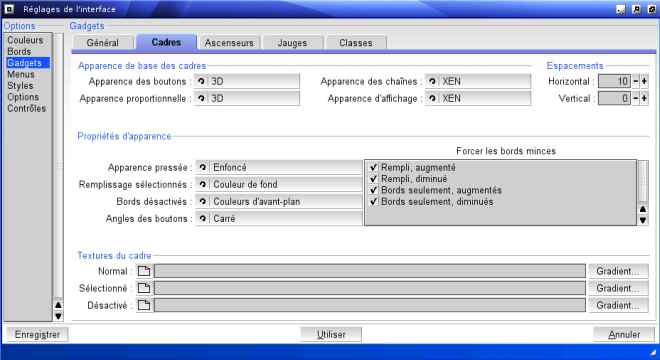Select Options entry in the sidebar list
This screenshot has width=660, height=360.
click(x=28, y=97)
